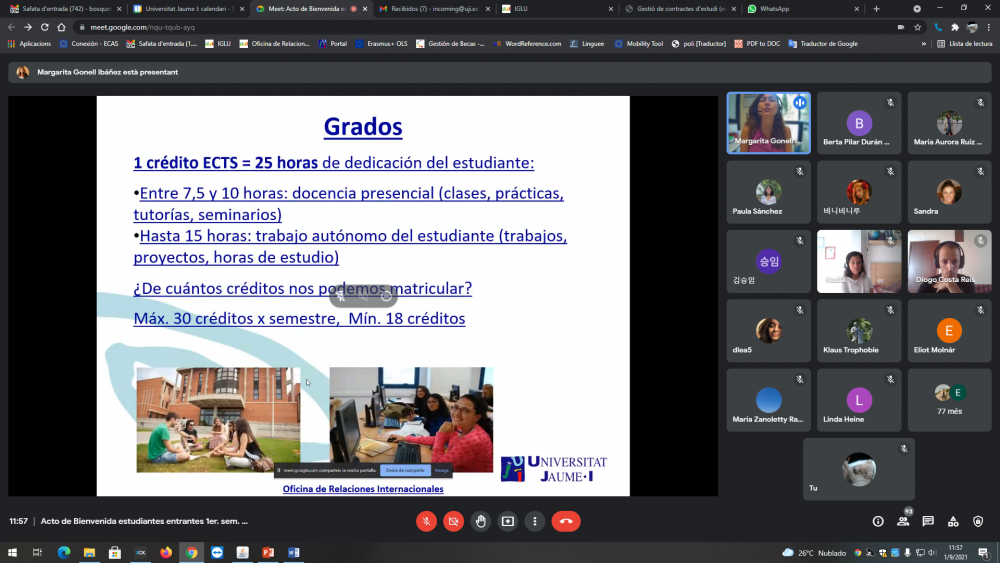The image size is (1000, 563).
Task: Turn on the camera
Action: click(453, 521)
